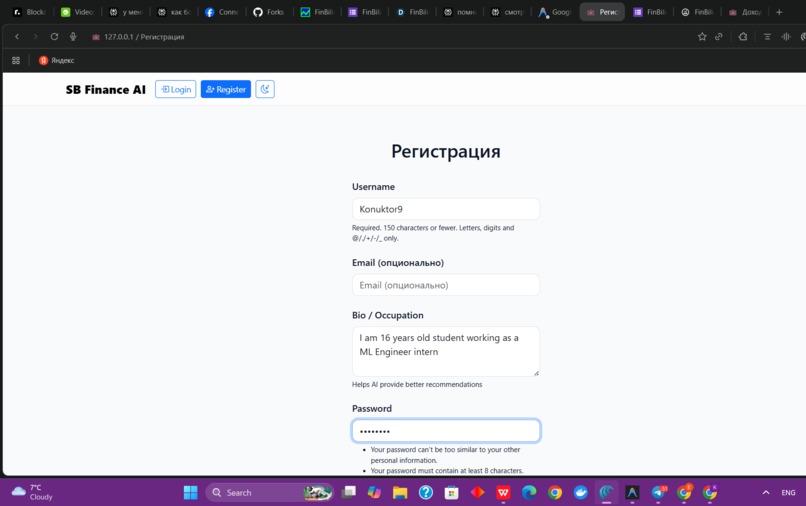The width and height of the screenshot is (806, 506).
Task: Click the Password label above the field
Action: click(x=372, y=408)
